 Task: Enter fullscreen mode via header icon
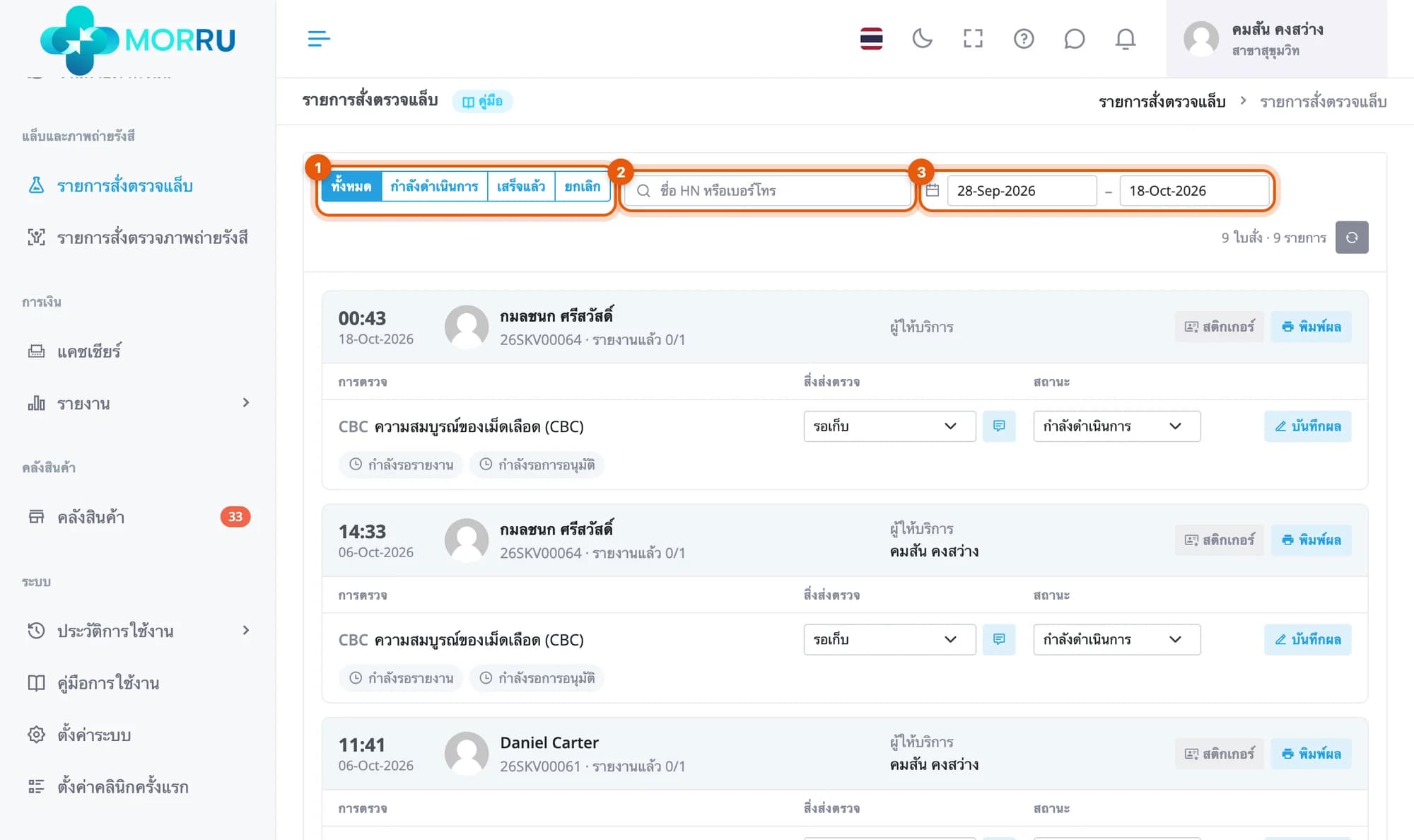pos(973,38)
